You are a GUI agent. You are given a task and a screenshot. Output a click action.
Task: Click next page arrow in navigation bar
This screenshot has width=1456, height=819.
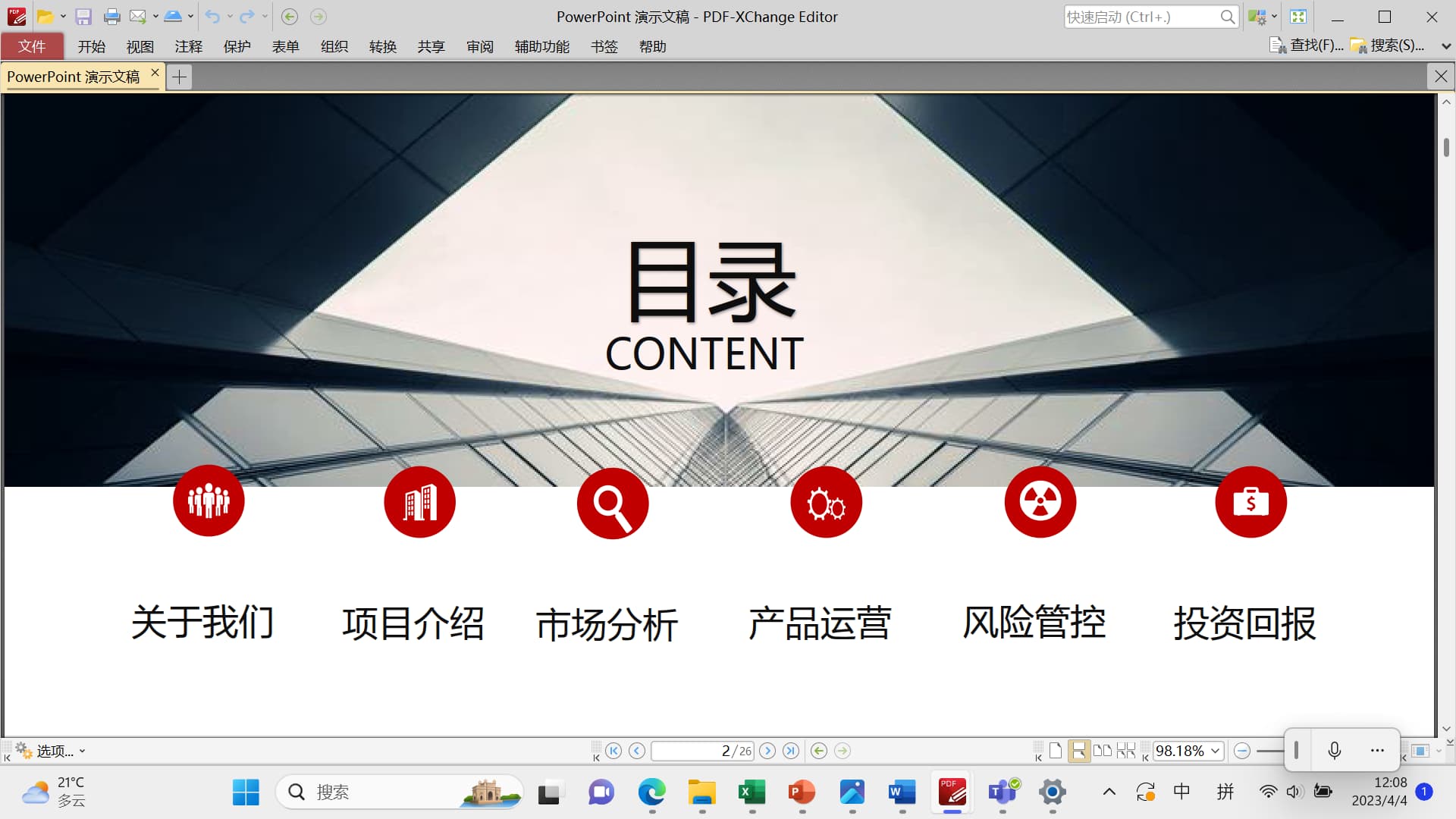tap(767, 751)
